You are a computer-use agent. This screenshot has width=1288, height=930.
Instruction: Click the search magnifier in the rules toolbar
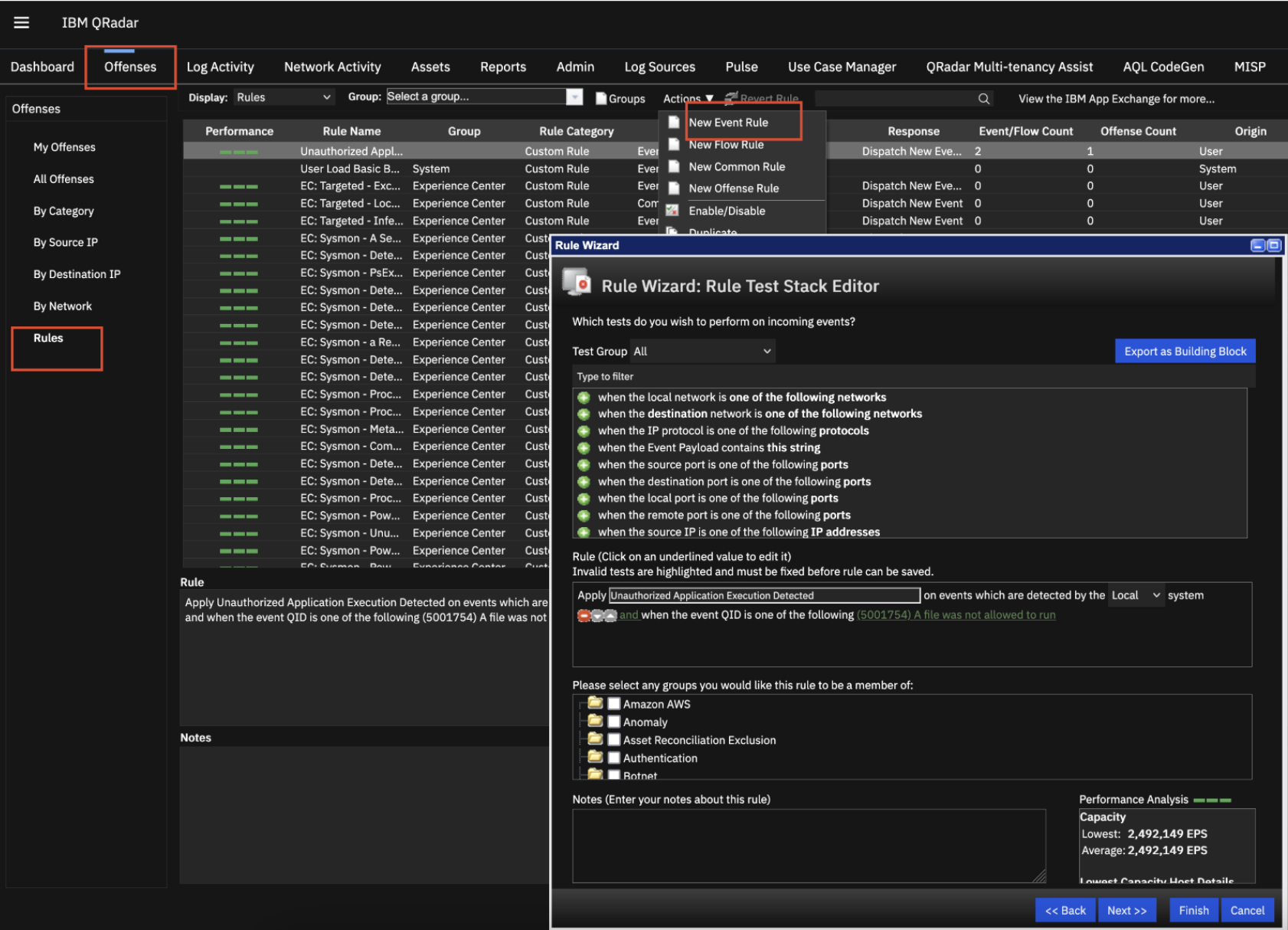[x=984, y=98]
